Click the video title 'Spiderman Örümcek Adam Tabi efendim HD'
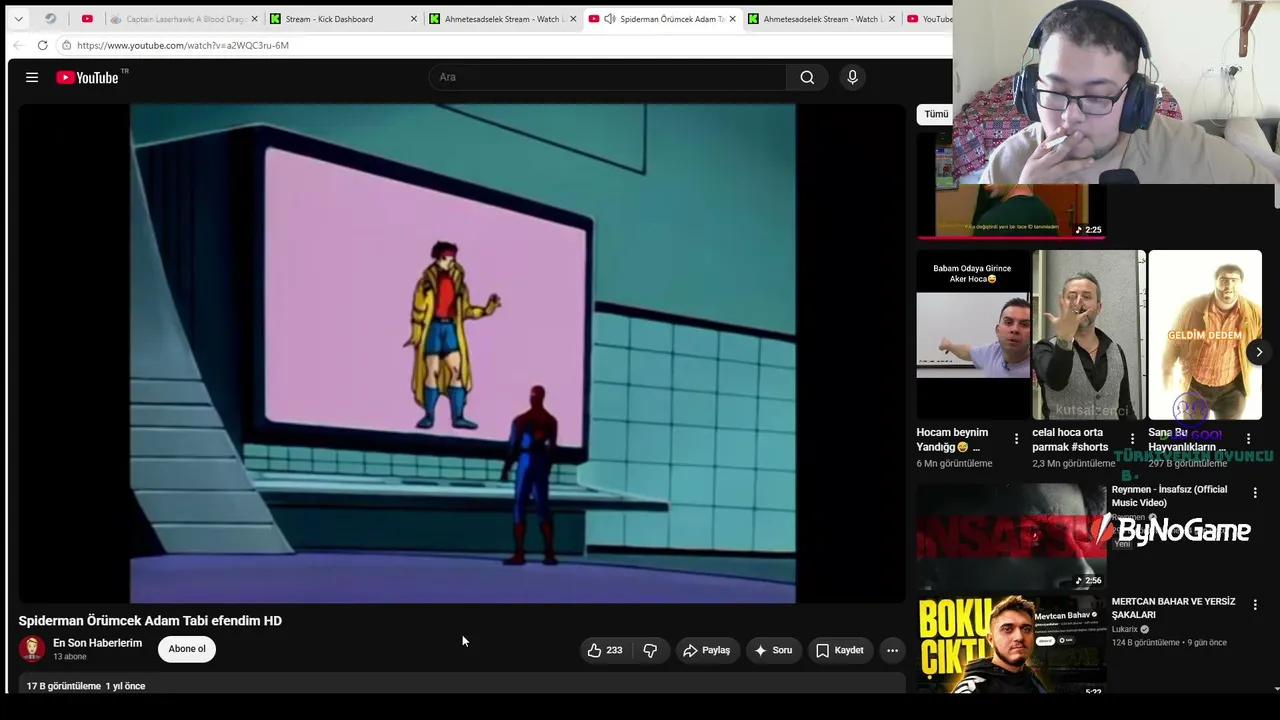1280x720 pixels. point(150,621)
